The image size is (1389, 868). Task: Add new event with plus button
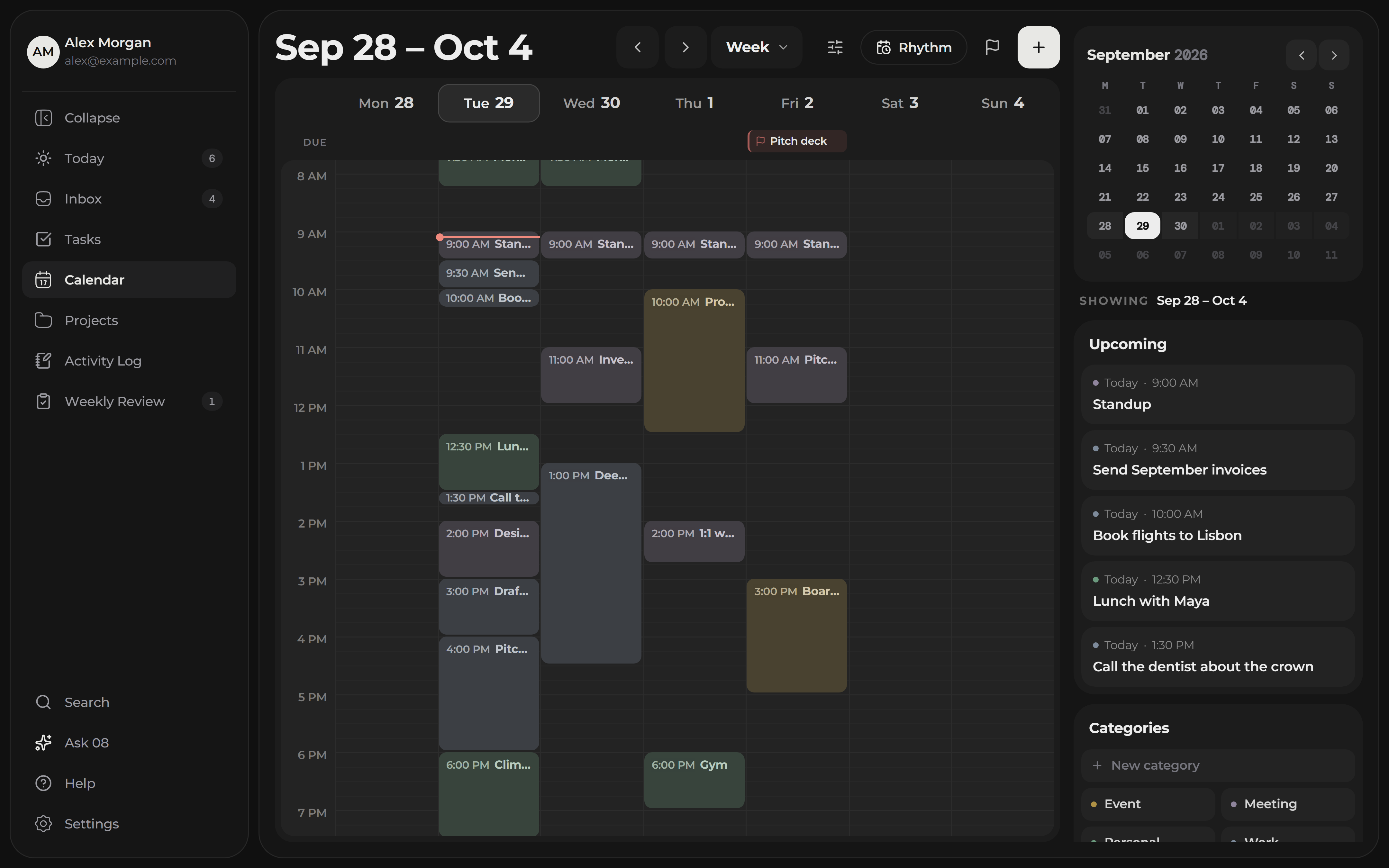click(1038, 47)
